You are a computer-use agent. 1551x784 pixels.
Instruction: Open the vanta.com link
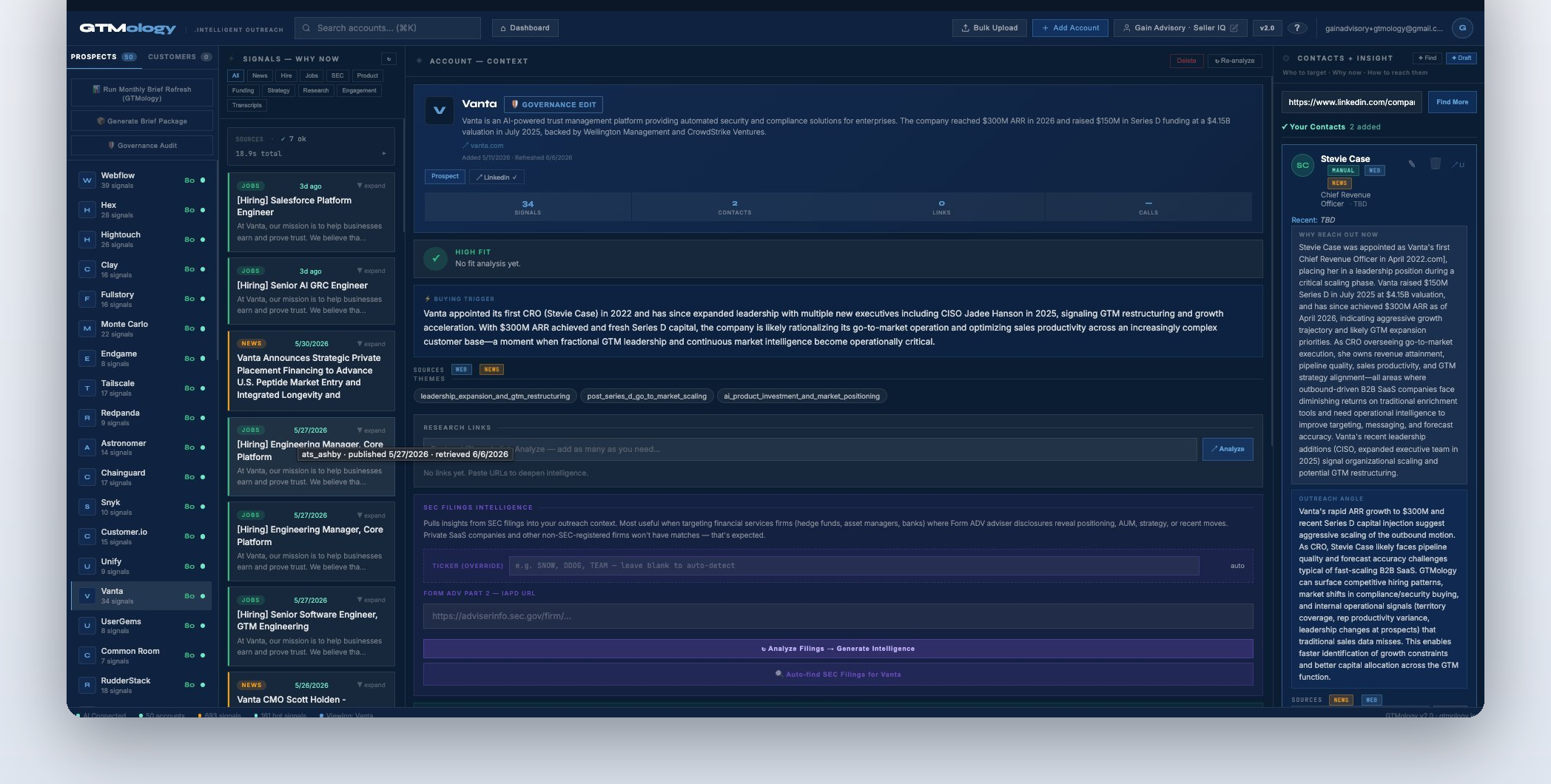(x=483, y=146)
